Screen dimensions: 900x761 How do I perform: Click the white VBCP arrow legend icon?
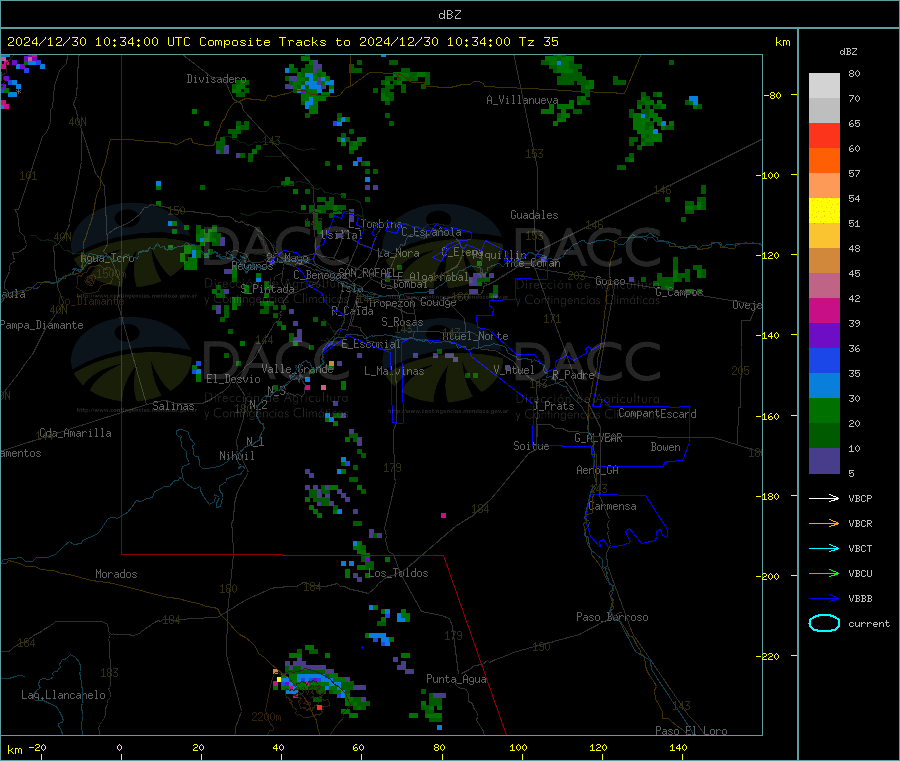[824, 498]
